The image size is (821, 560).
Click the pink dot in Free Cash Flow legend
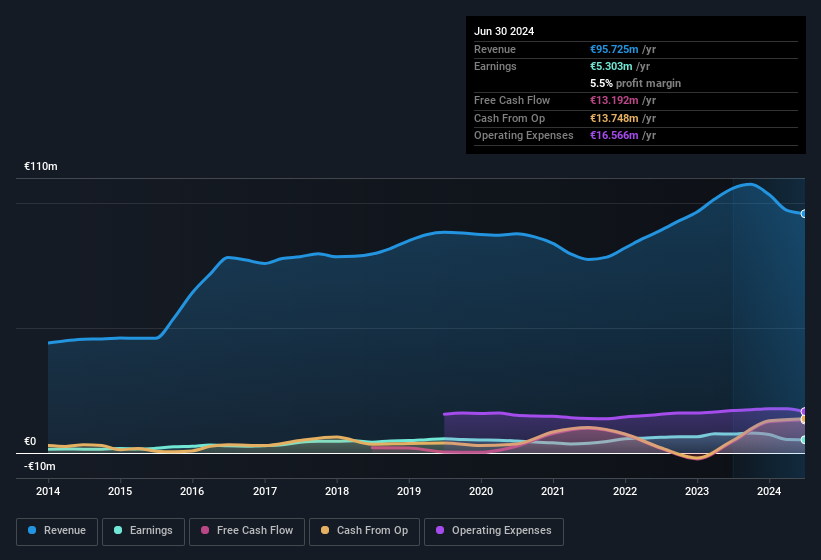[205, 530]
